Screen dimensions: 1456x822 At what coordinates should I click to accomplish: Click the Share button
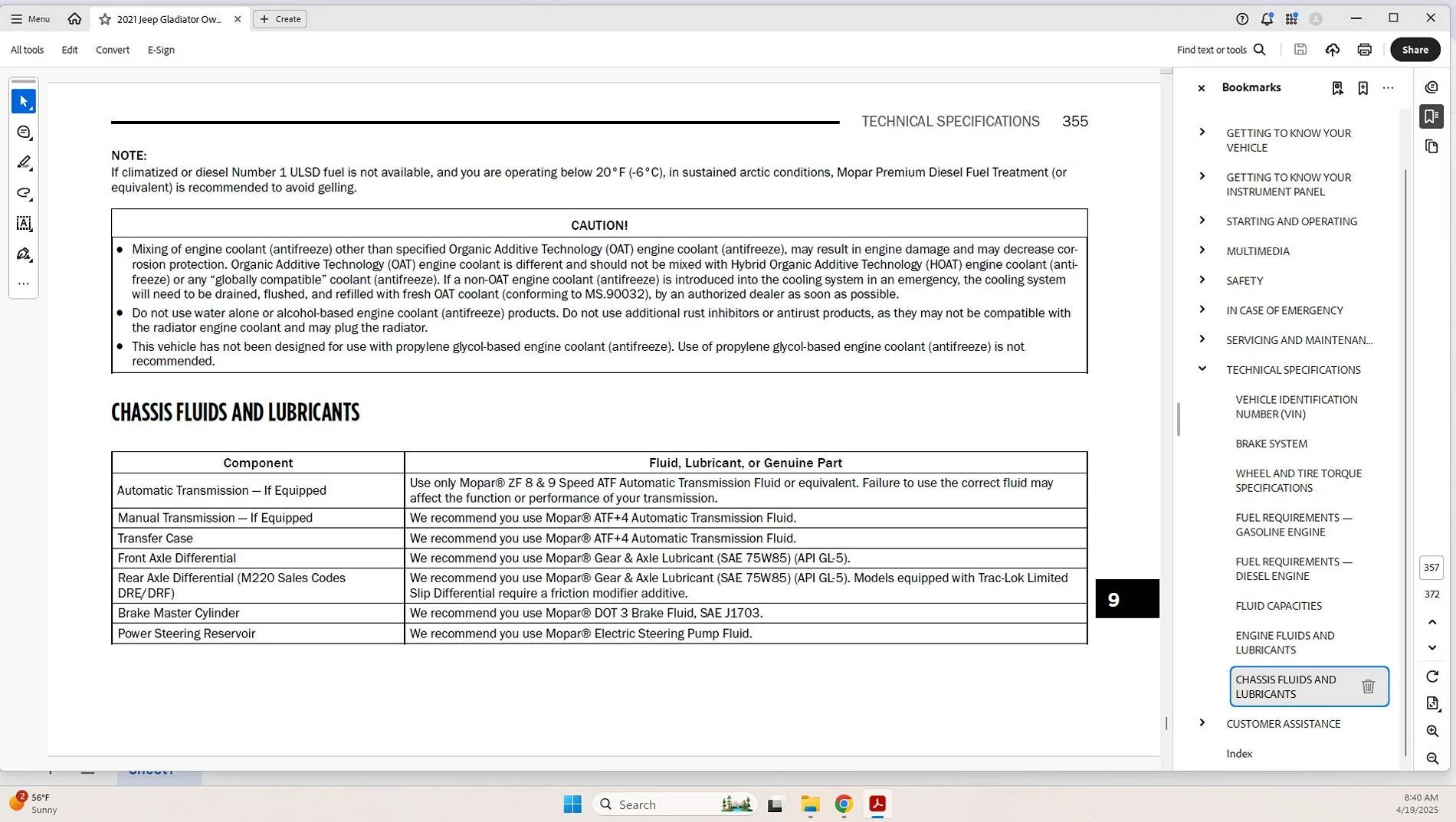tap(1415, 50)
